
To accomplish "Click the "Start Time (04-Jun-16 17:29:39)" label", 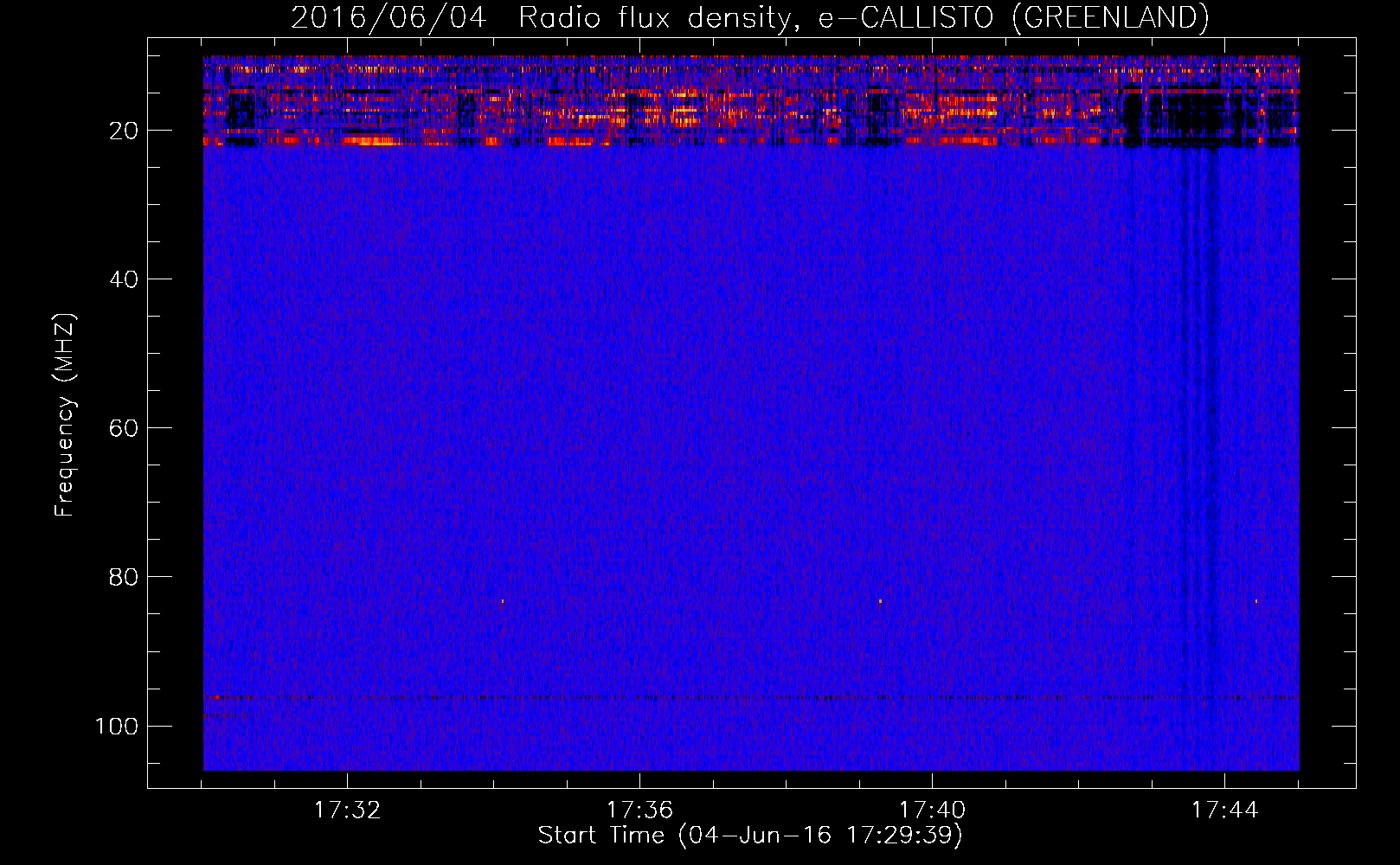I will click(750, 836).
